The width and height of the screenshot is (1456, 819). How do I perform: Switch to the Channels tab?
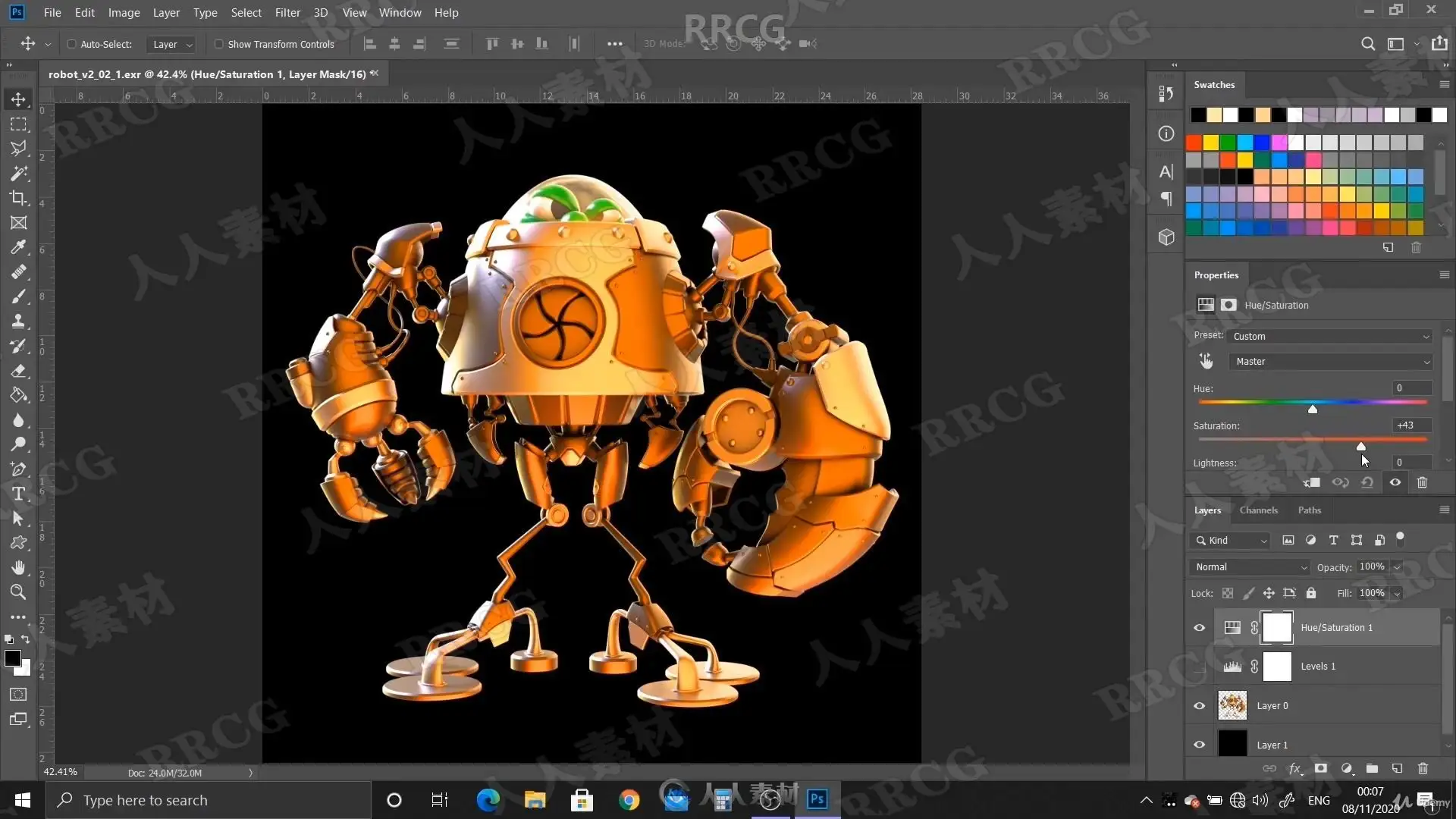pos(1258,510)
